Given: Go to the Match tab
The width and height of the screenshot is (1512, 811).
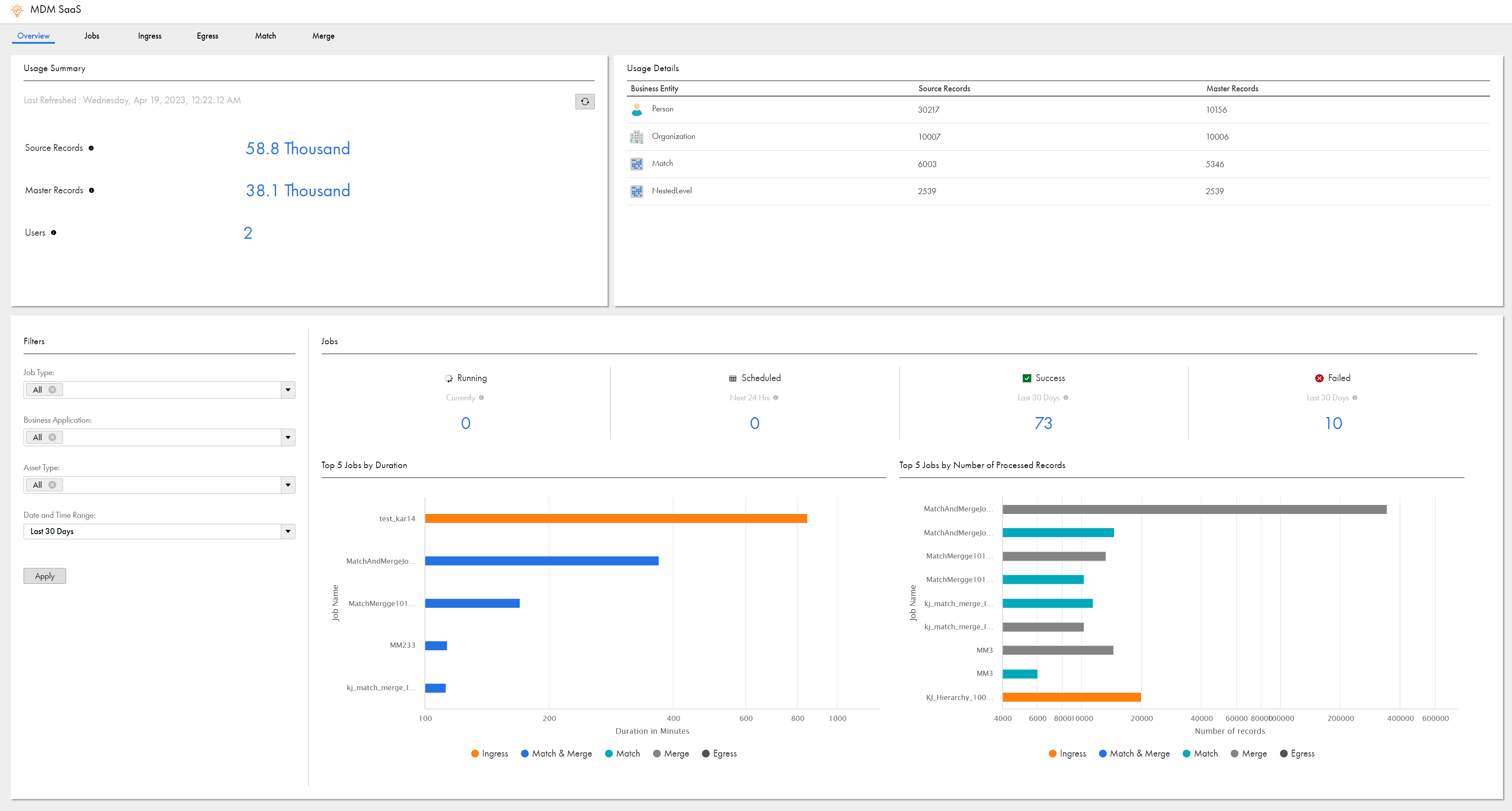Looking at the screenshot, I should (265, 36).
